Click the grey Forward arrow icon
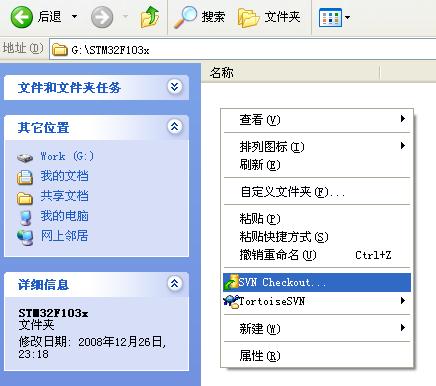The height and width of the screenshot is (386, 436). (102, 17)
